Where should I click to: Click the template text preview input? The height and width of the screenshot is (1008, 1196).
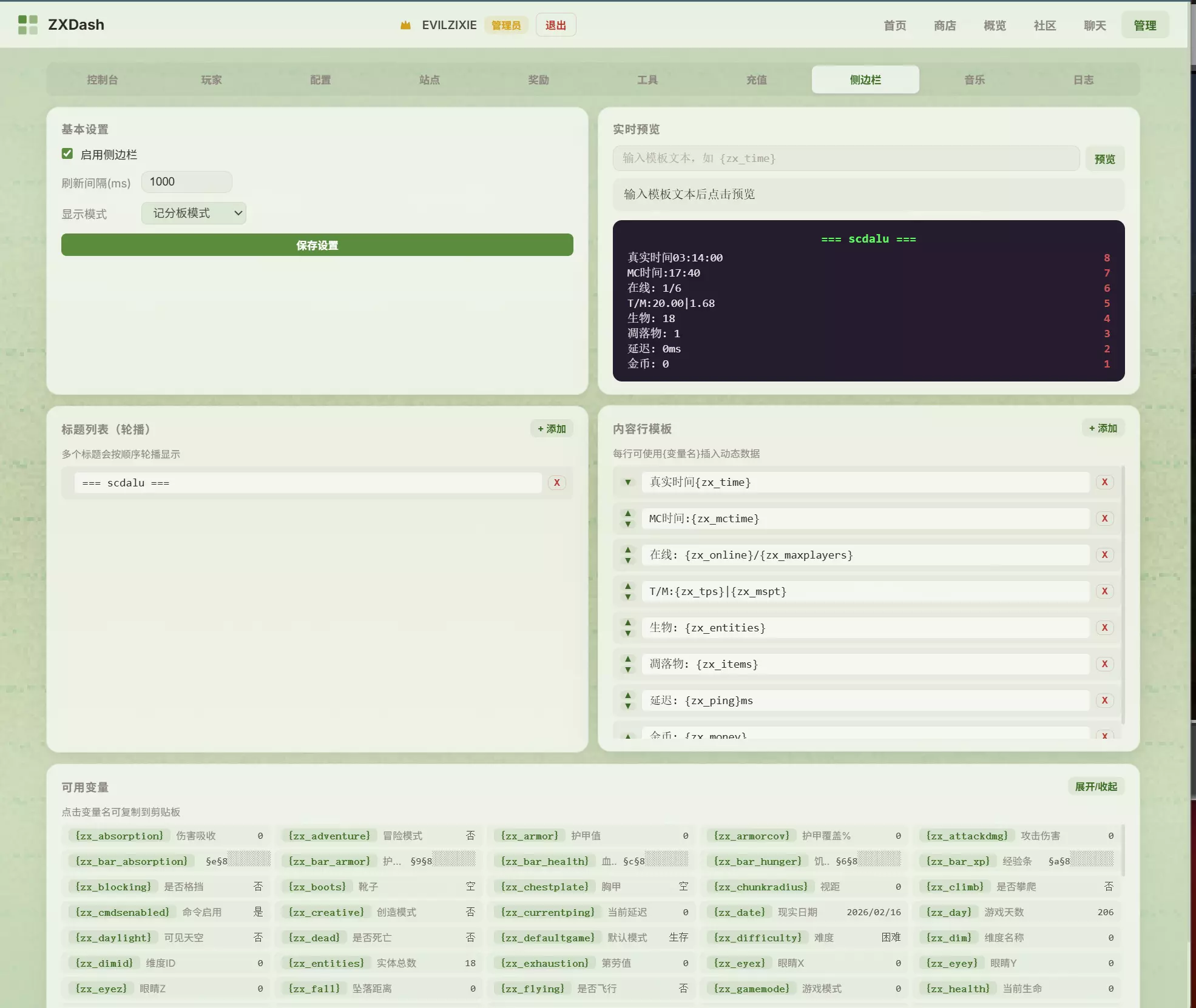[x=846, y=158]
